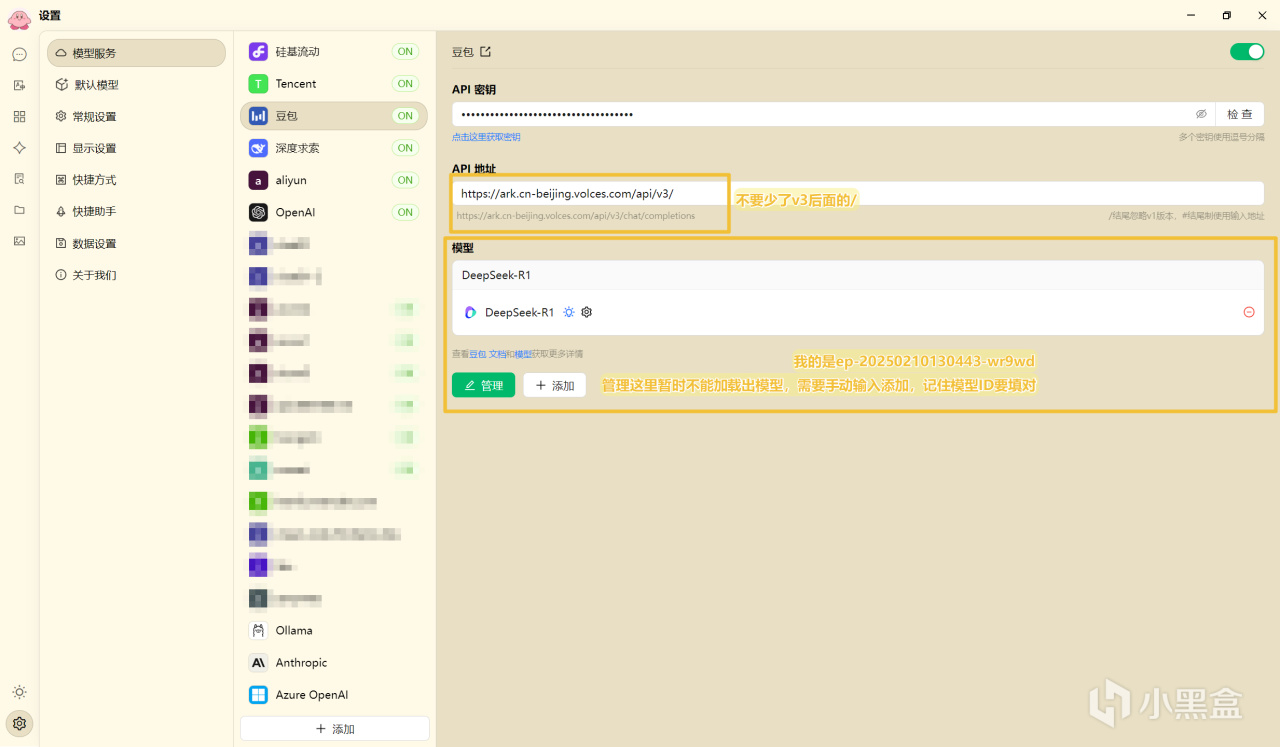Screen dimensions: 1280x747
Task: Click 添加 button below provider list
Action: (x=335, y=729)
